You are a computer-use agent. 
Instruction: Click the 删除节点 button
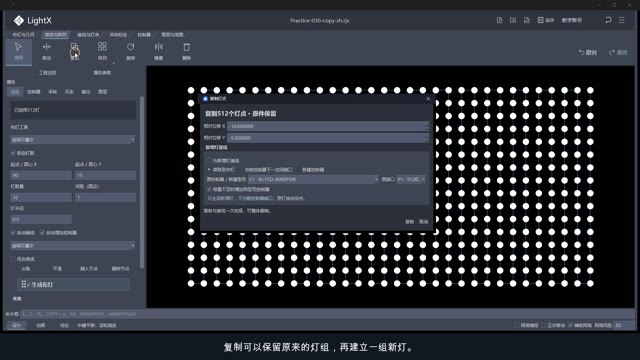coord(120,269)
